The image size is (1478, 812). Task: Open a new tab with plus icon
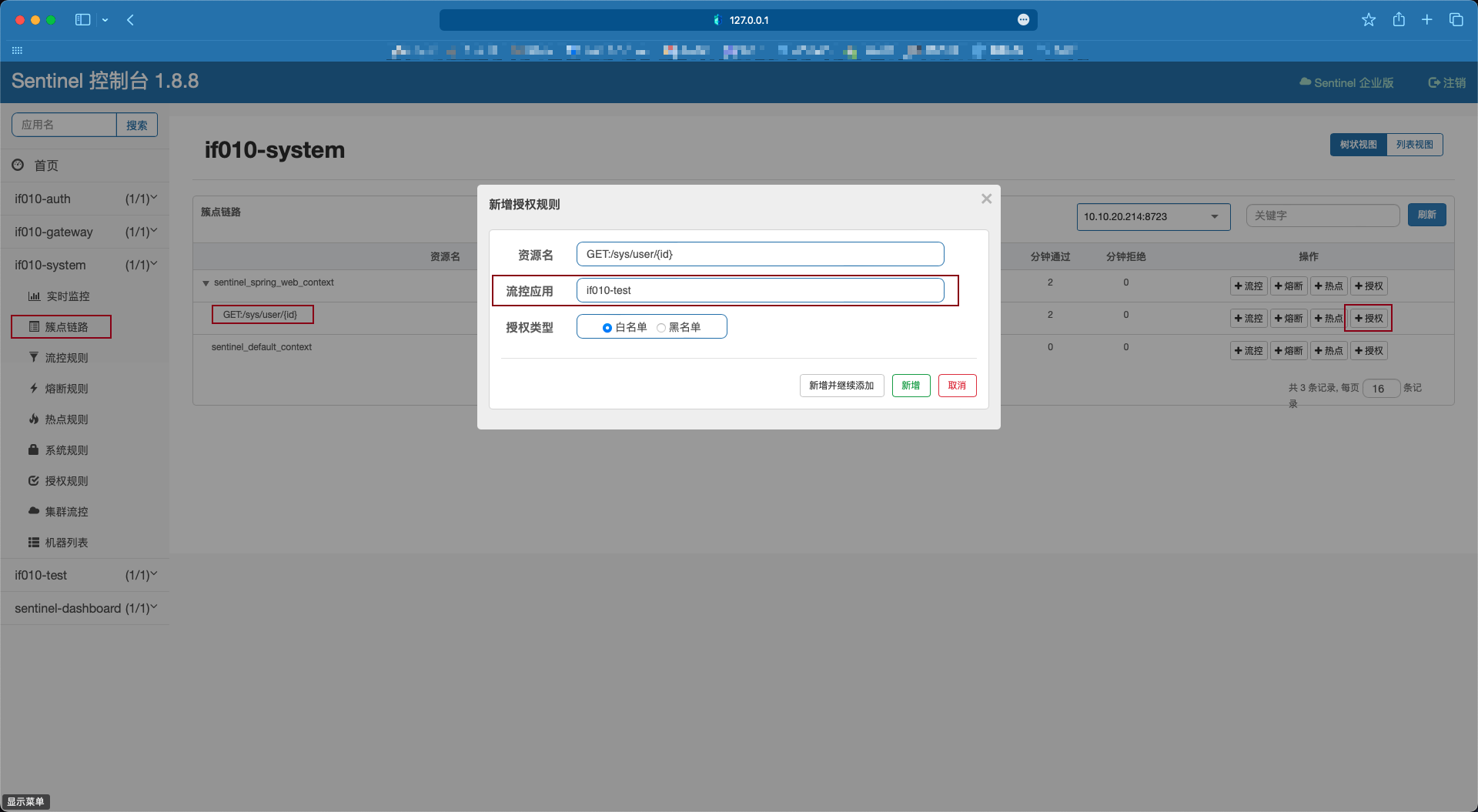click(x=1427, y=20)
